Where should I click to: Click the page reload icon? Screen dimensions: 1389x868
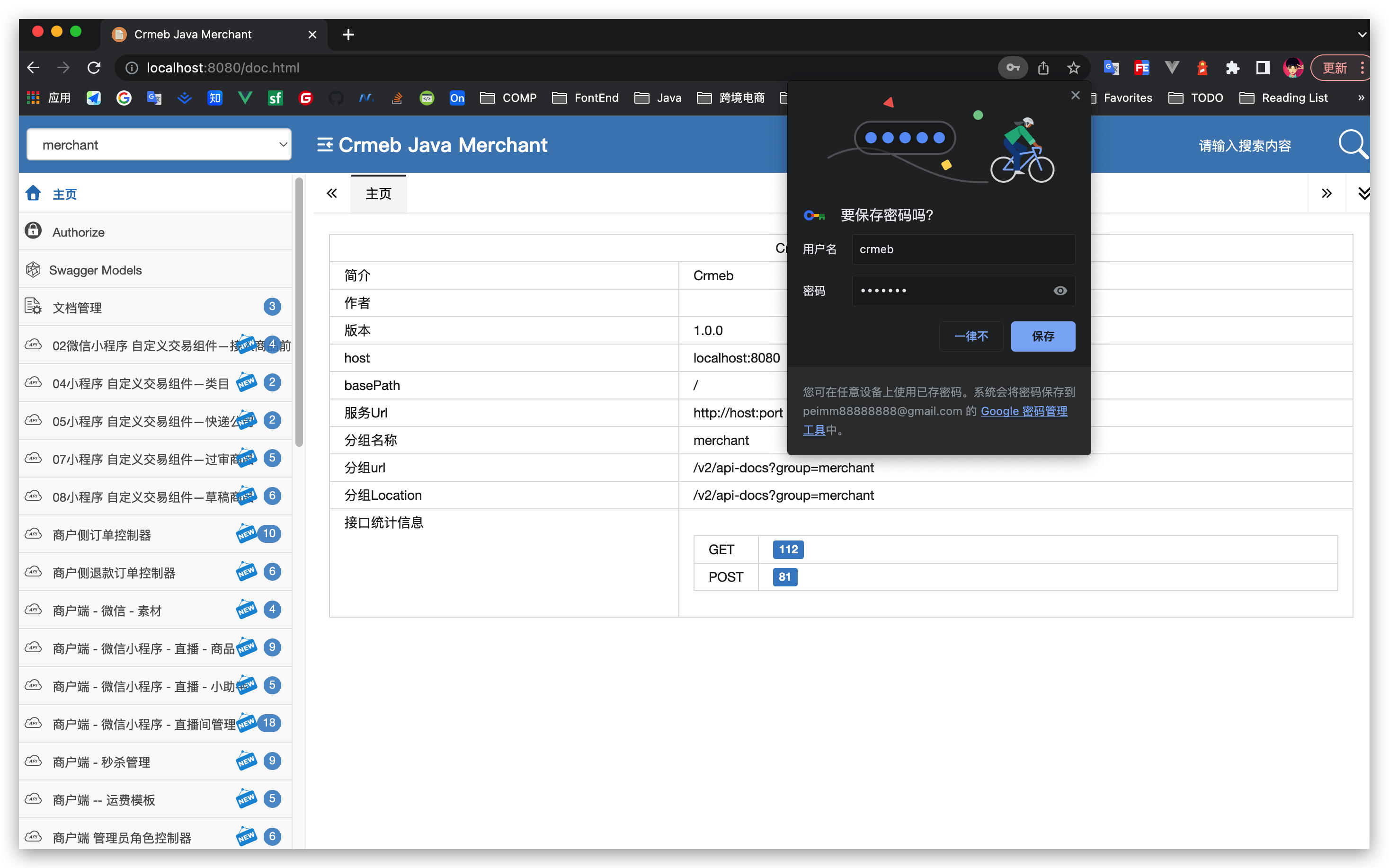click(x=94, y=67)
